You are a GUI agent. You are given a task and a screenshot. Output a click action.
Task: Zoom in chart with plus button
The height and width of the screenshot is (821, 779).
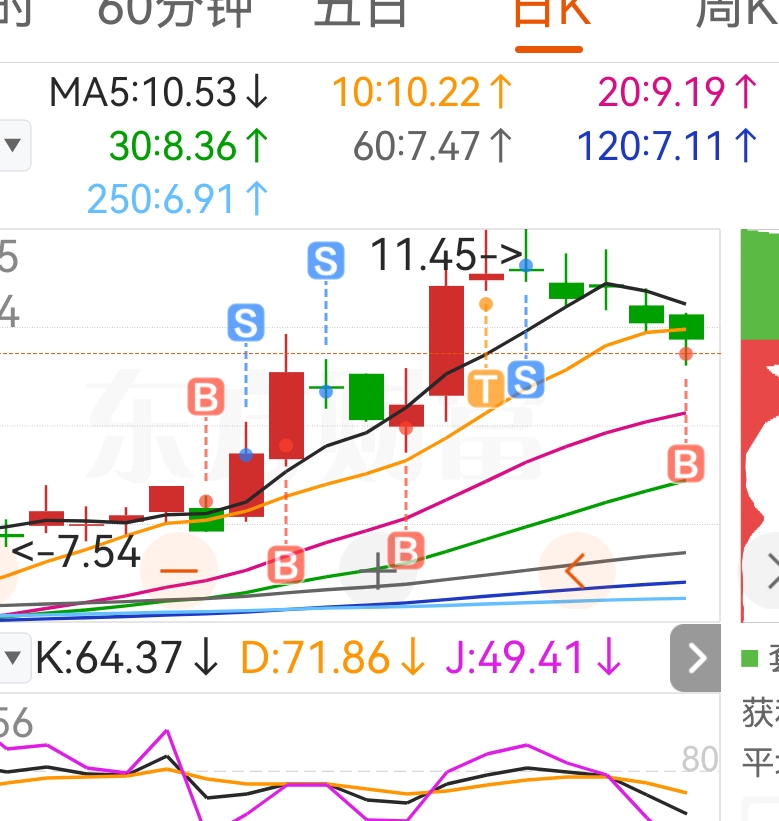[x=378, y=570]
